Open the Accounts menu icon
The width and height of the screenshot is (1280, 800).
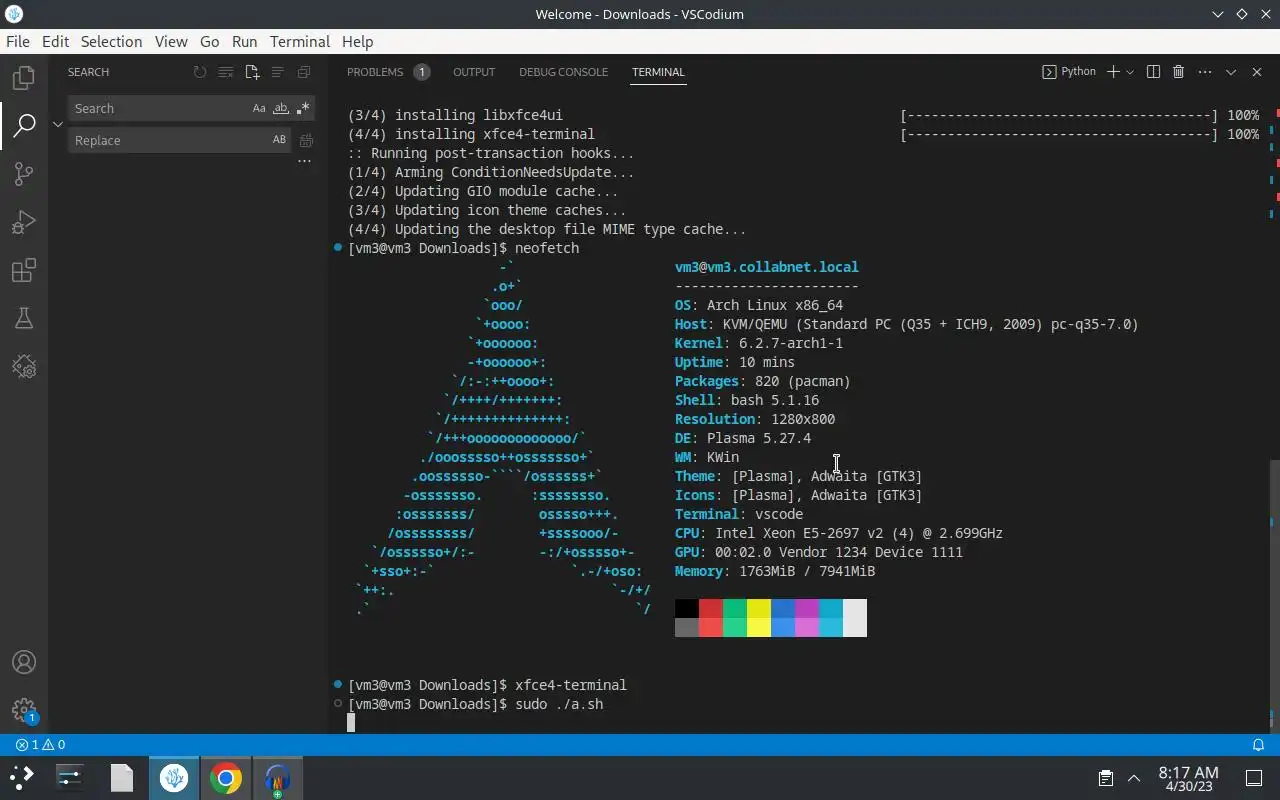(x=24, y=662)
